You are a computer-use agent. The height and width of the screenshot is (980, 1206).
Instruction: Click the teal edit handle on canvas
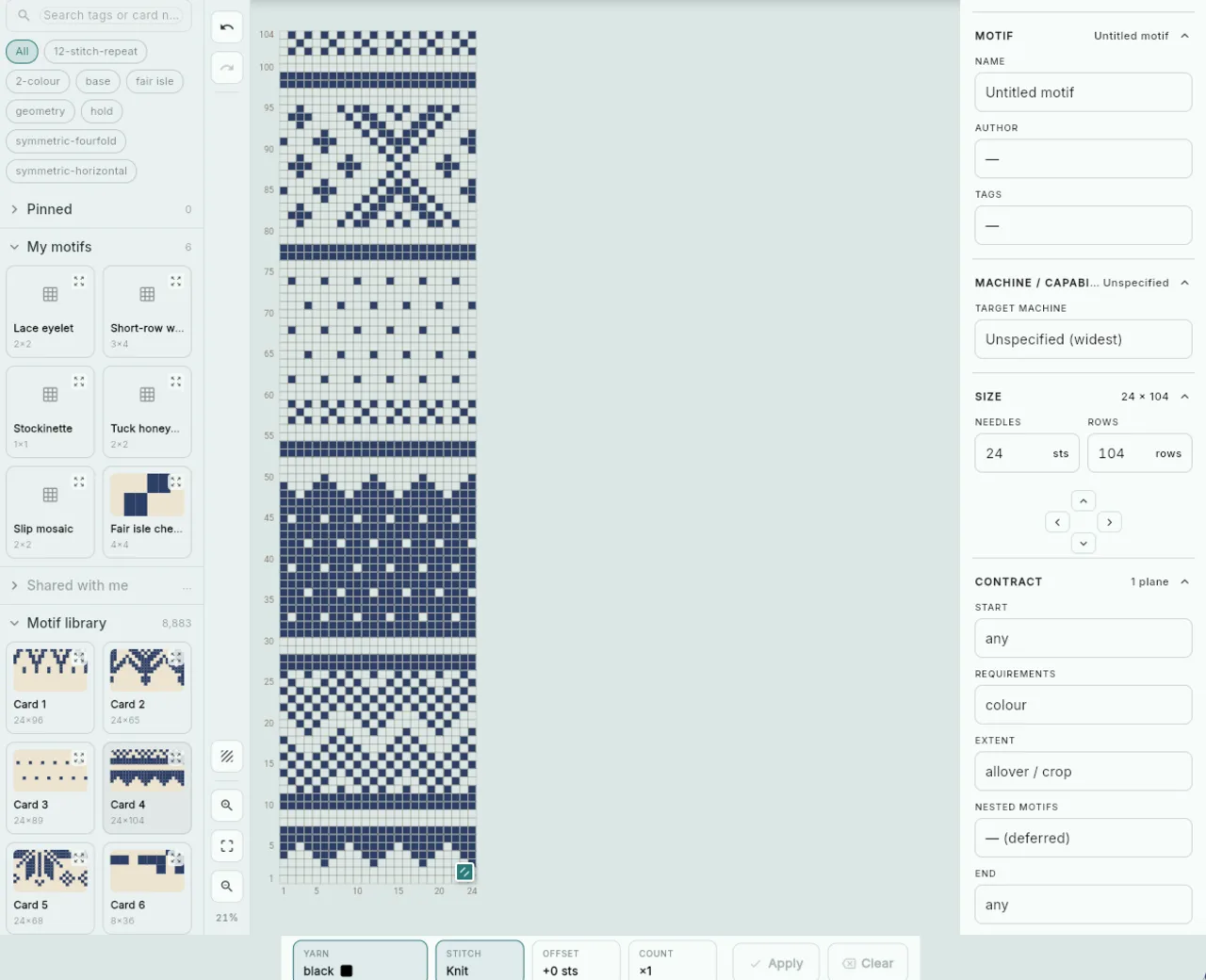464,872
